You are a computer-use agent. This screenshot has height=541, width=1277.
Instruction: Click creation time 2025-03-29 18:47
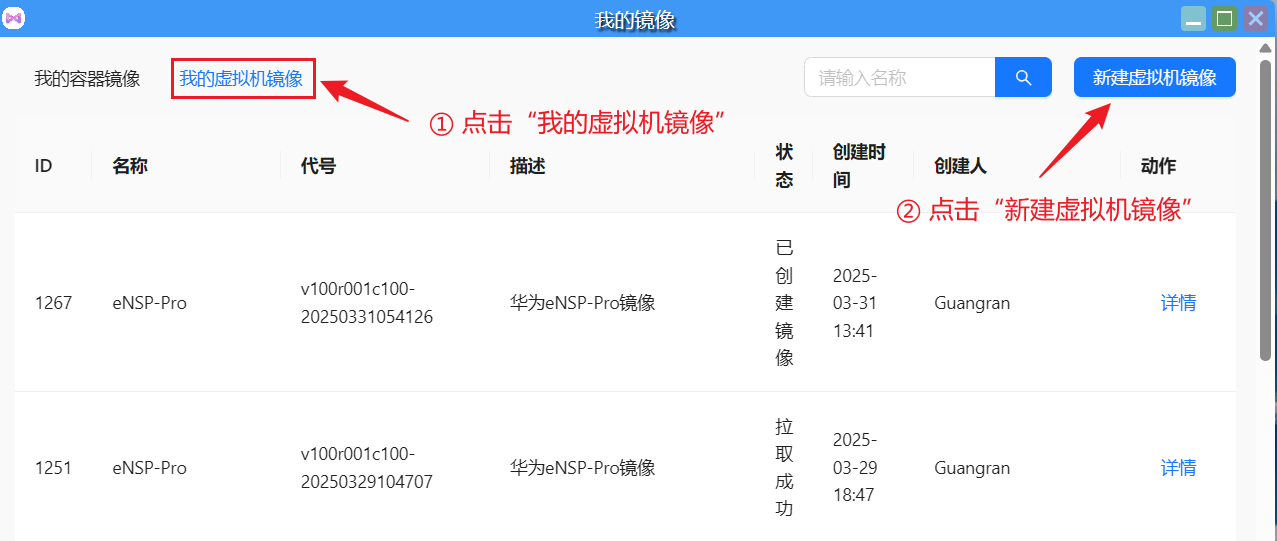pos(855,468)
